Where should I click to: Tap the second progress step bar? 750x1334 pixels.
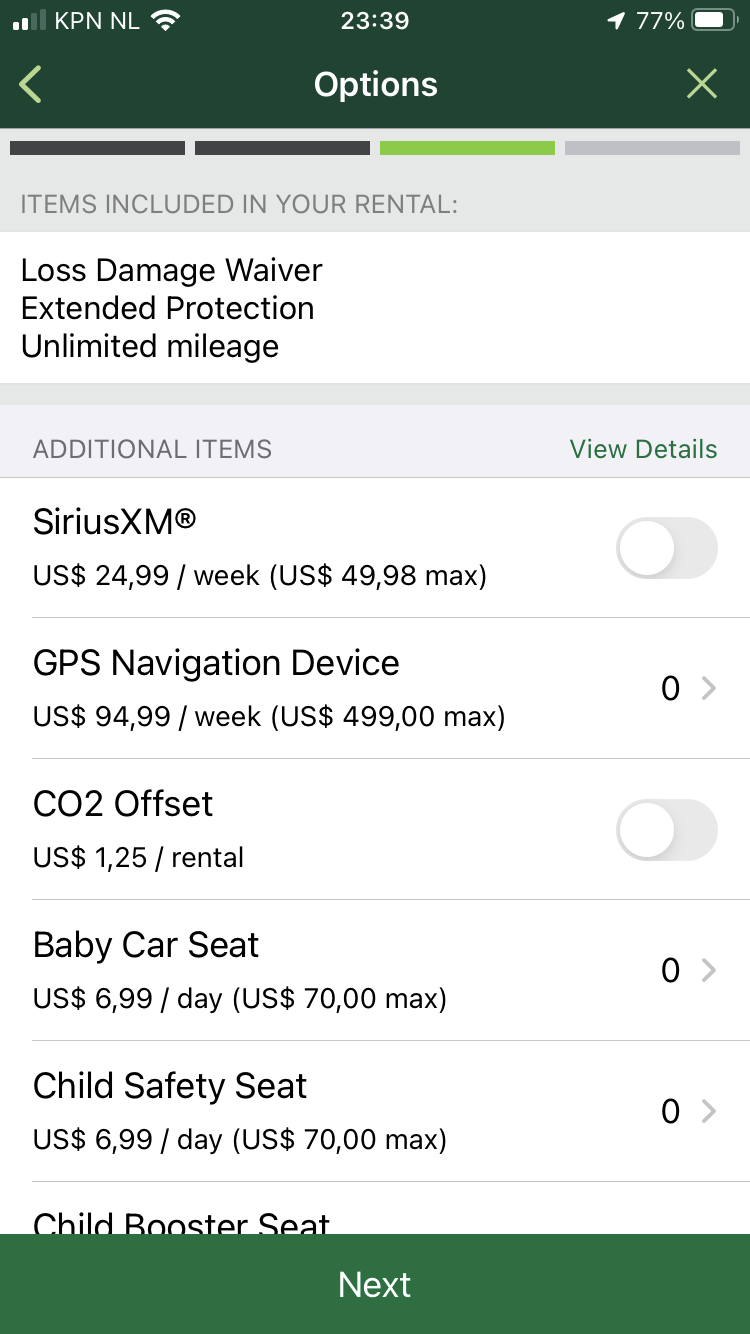click(282, 148)
